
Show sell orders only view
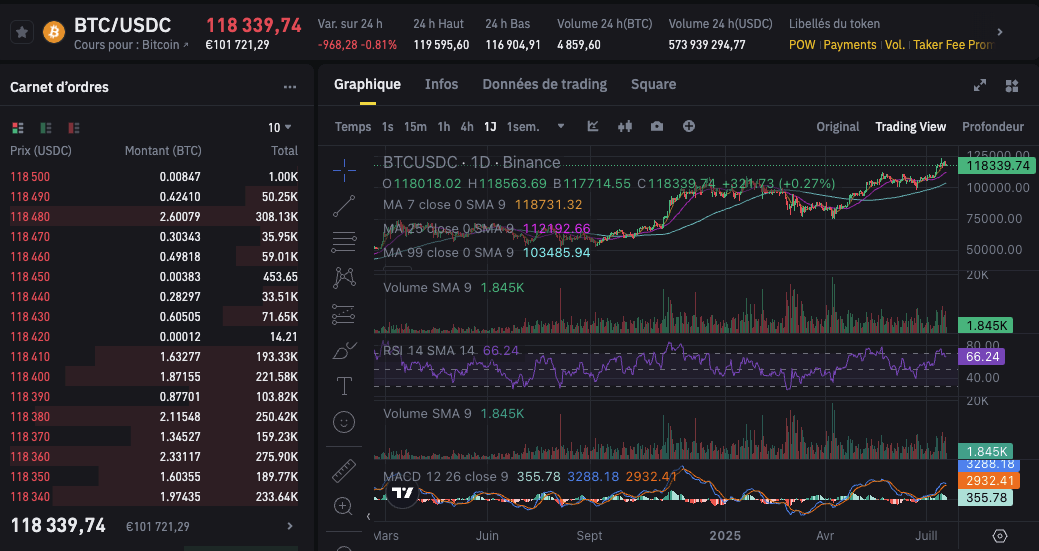click(74, 128)
